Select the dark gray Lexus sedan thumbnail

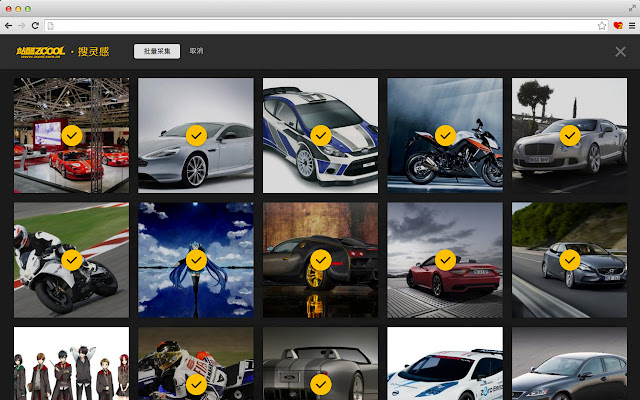(x=569, y=363)
